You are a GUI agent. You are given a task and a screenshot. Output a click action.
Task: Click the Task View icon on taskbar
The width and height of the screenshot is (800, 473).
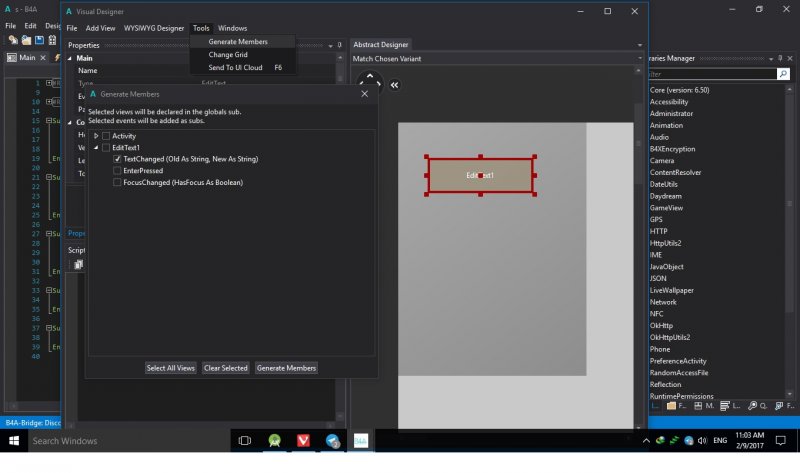[245, 440]
